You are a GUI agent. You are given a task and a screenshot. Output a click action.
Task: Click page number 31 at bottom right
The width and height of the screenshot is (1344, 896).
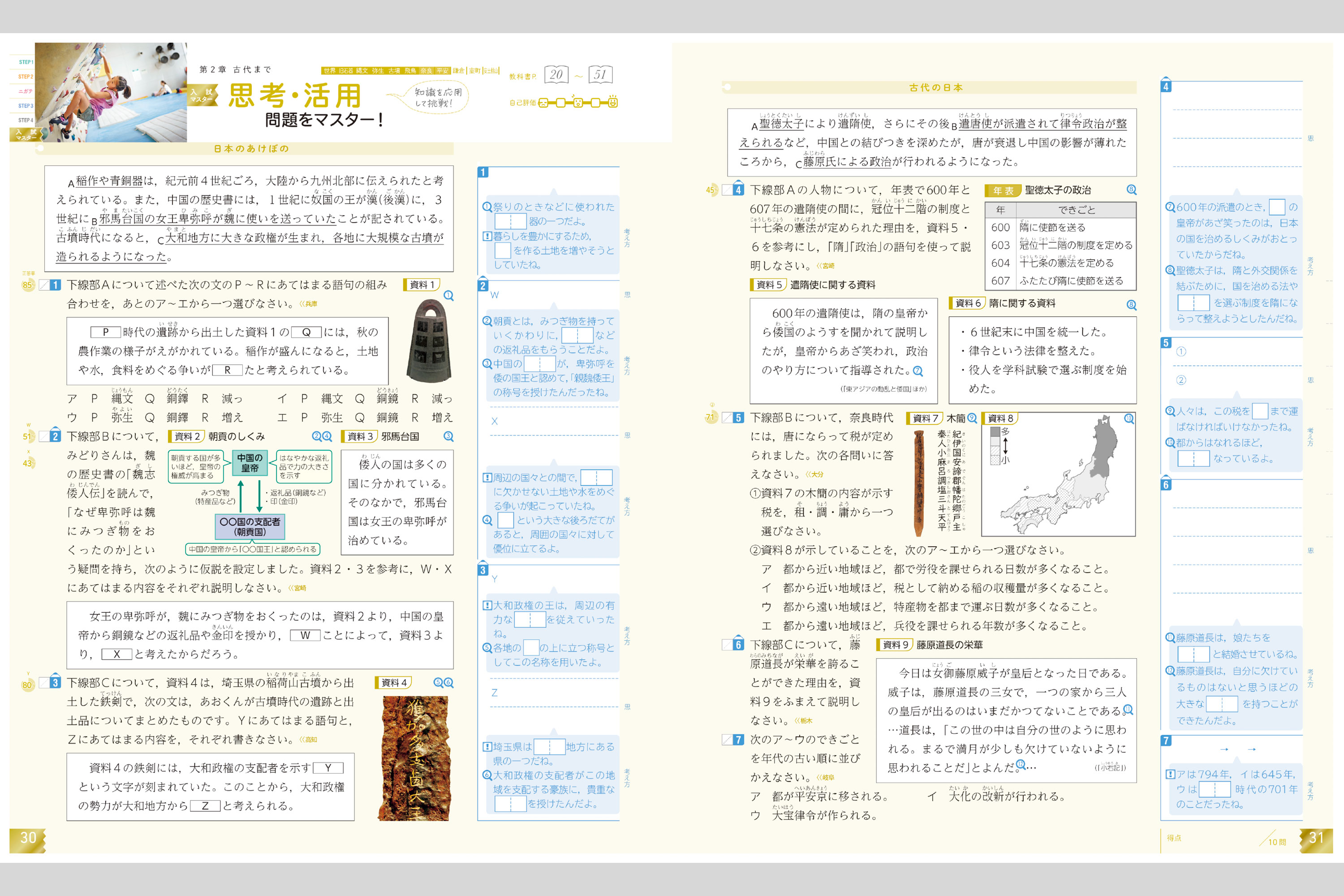(1316, 838)
